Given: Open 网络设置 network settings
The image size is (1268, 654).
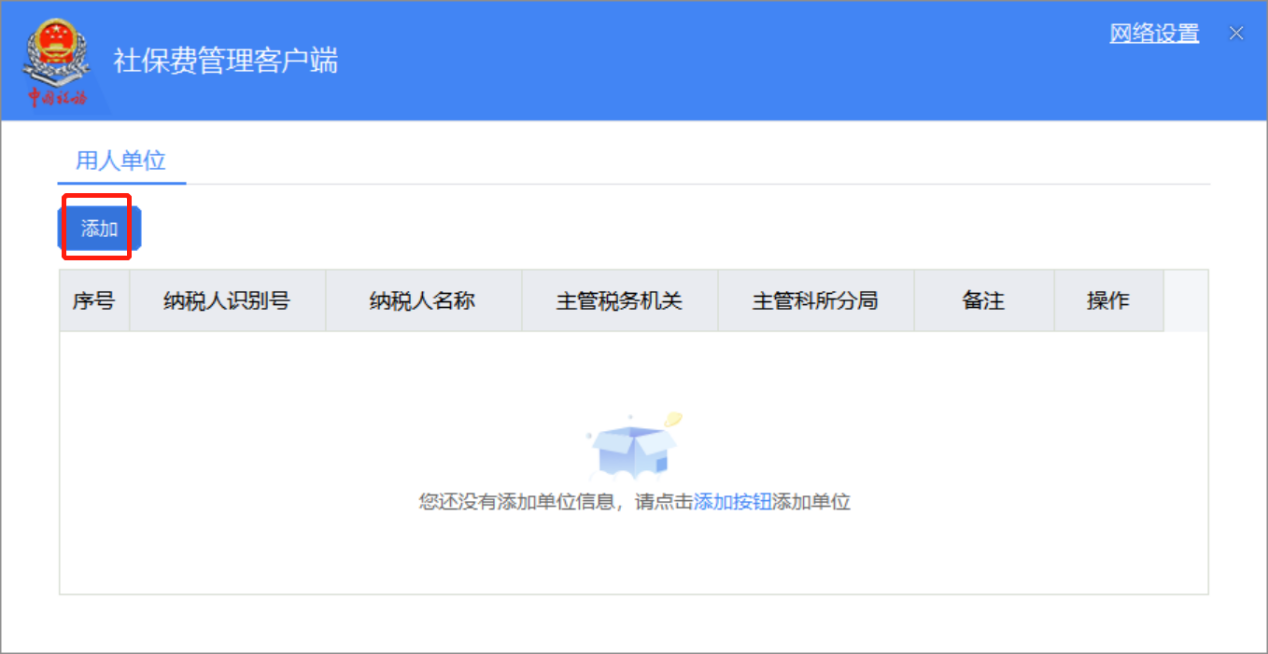Looking at the screenshot, I should point(1154,33).
